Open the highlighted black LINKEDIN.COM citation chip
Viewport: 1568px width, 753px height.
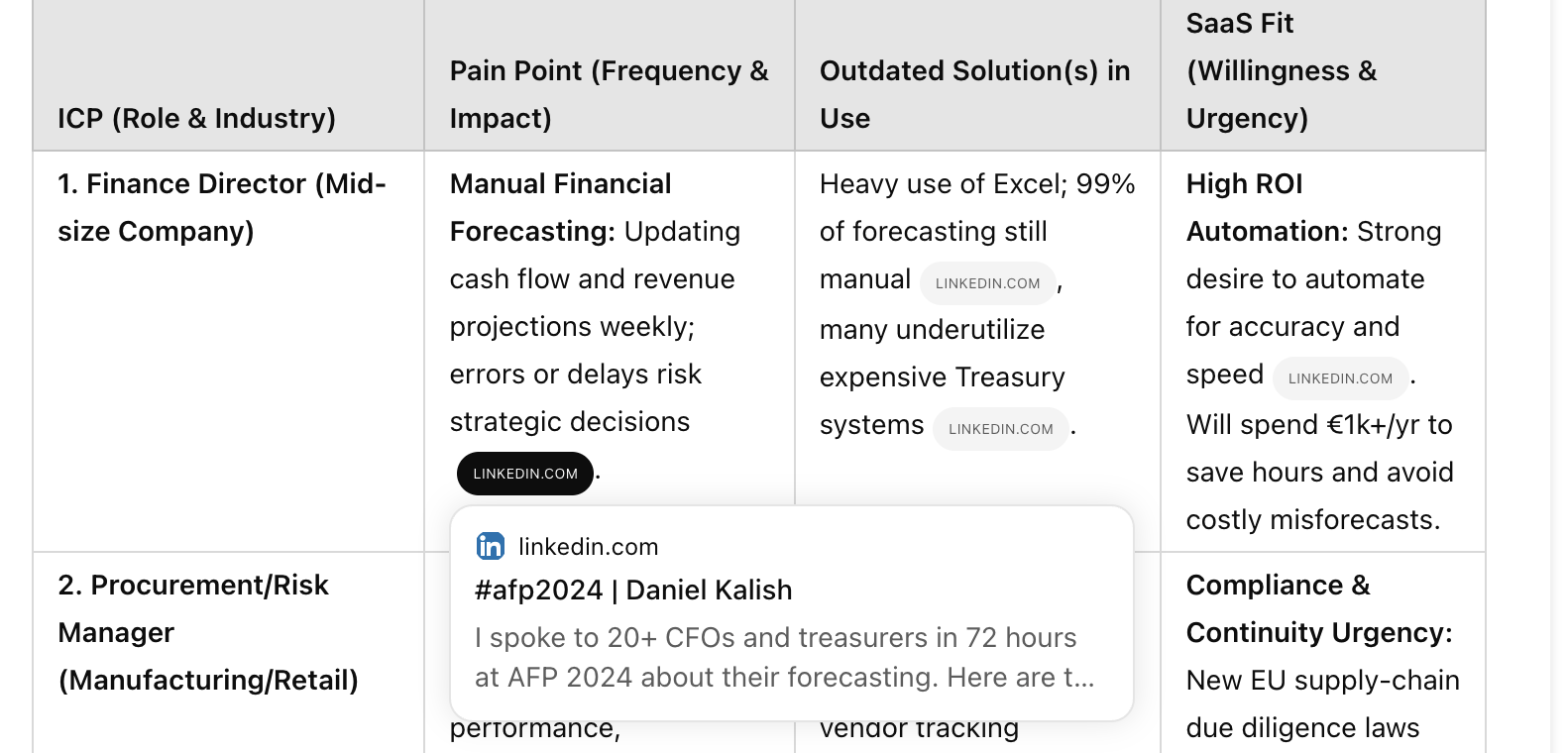pyautogui.click(x=525, y=474)
